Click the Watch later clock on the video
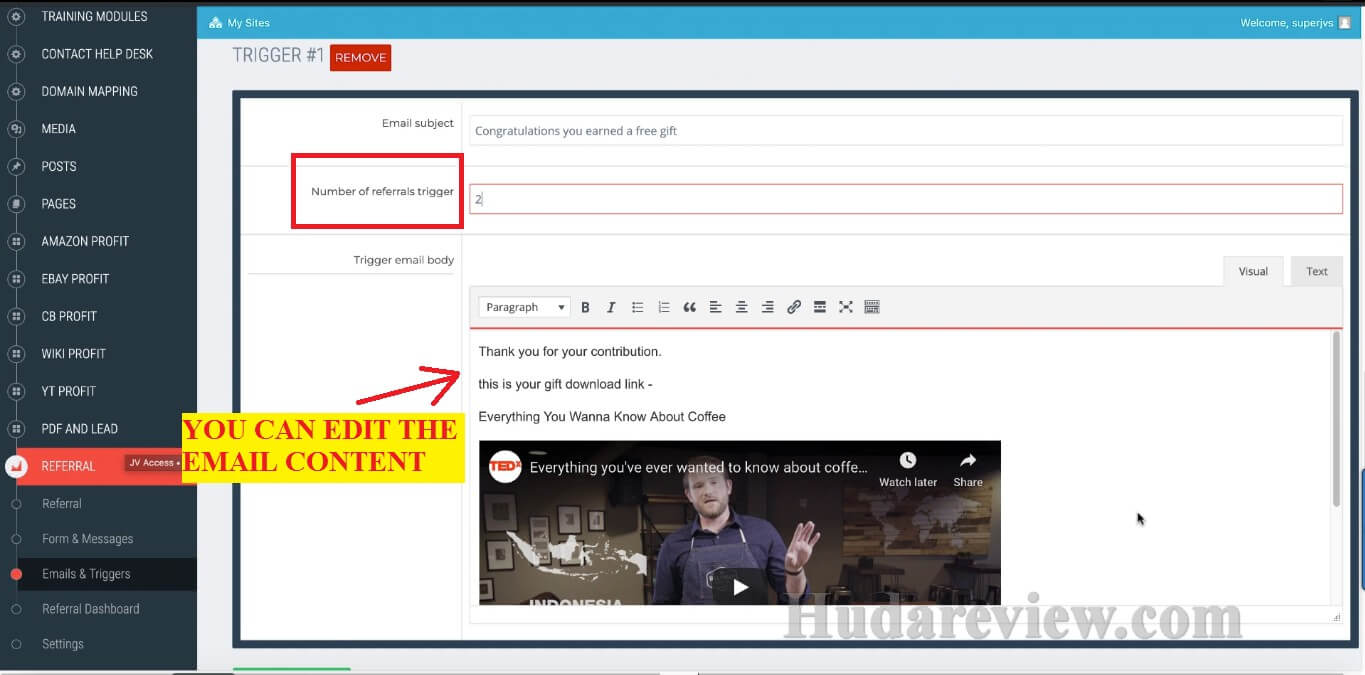The height and width of the screenshot is (675, 1365). [x=908, y=461]
